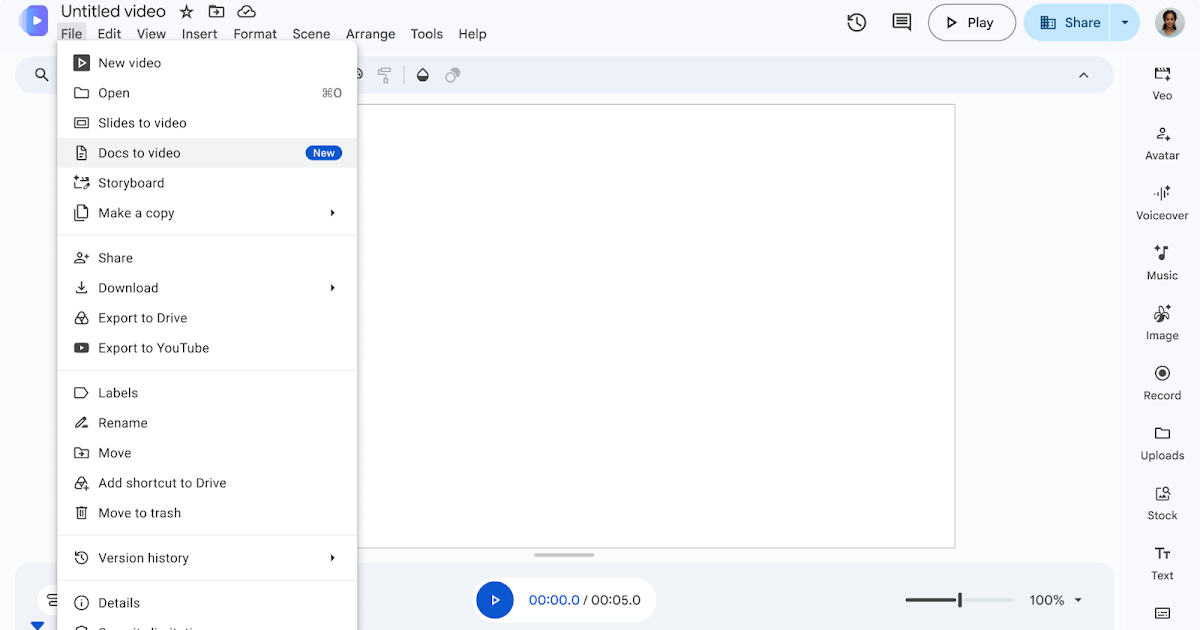Click the timeline zoom slider
The width and height of the screenshot is (1200, 630).
pyautogui.click(x=960, y=600)
